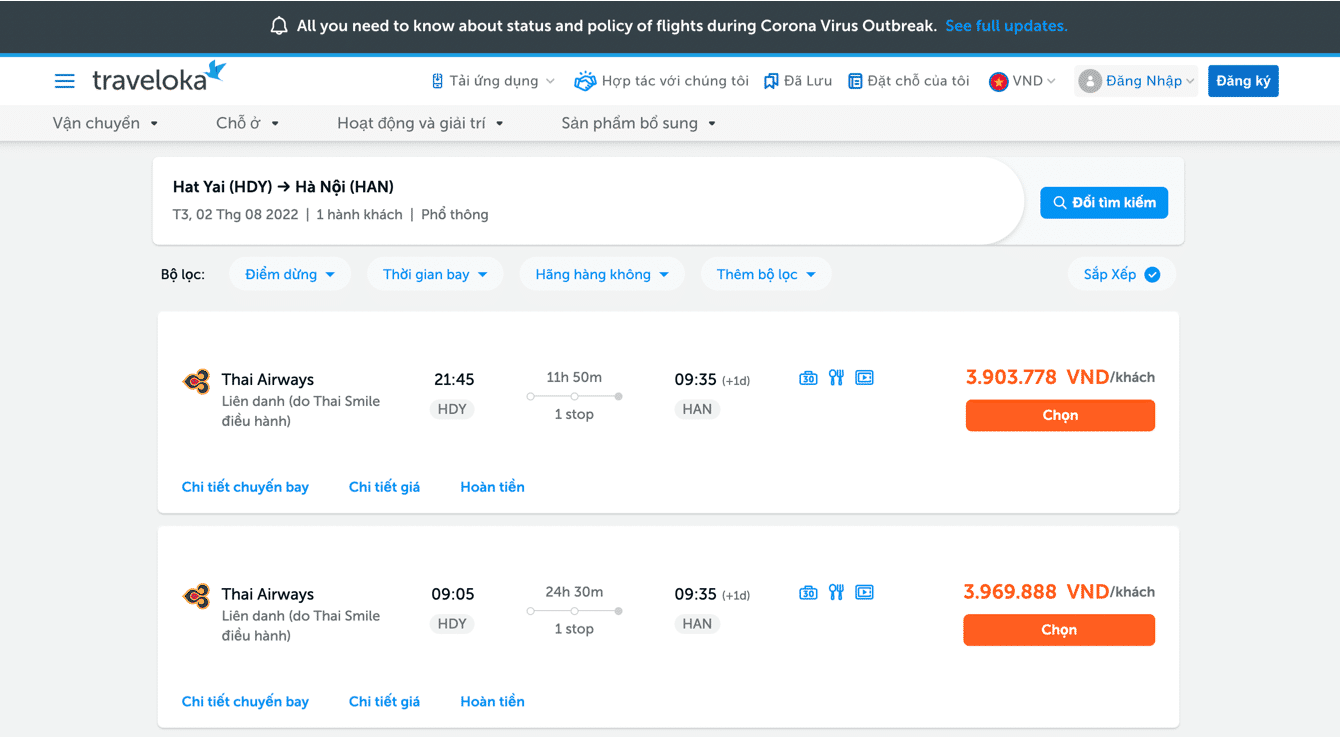Click baggage 30 icon on 3.969.888 VND flight
Viewport: 1340px width, 737px height.
pos(808,593)
